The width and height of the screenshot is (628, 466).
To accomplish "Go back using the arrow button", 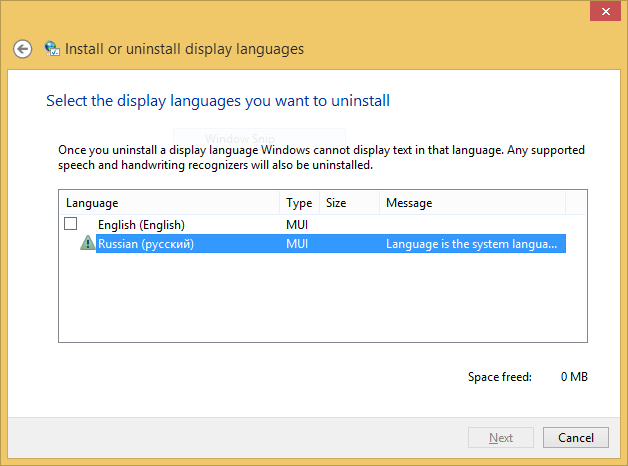I will pyautogui.click(x=22, y=49).
